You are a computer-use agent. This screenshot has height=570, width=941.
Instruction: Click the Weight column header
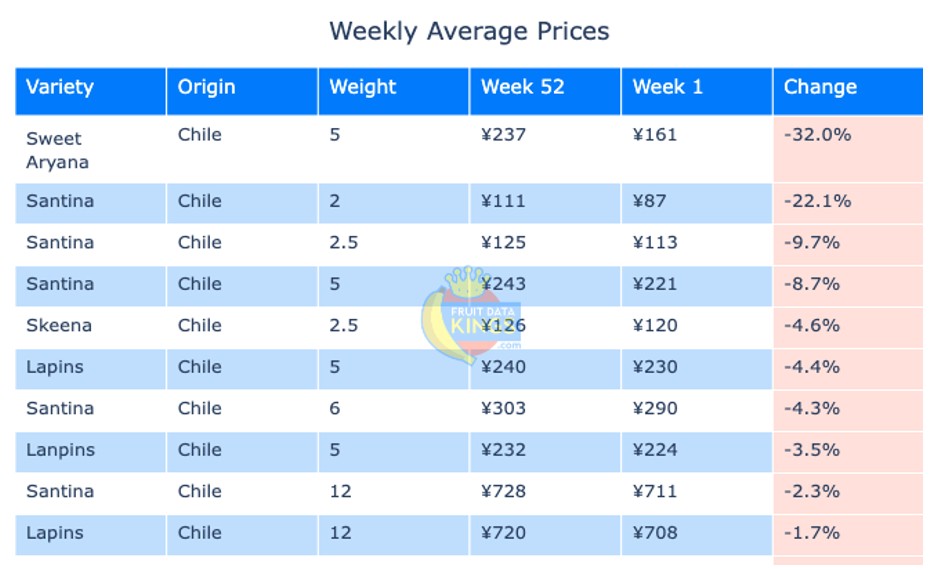pos(363,87)
